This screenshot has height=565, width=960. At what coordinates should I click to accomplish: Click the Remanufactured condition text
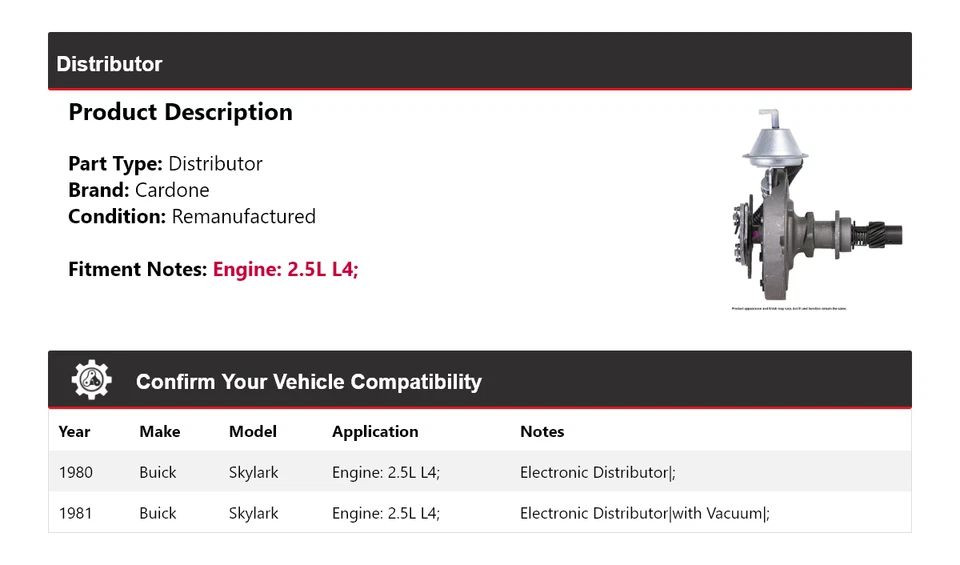[244, 217]
